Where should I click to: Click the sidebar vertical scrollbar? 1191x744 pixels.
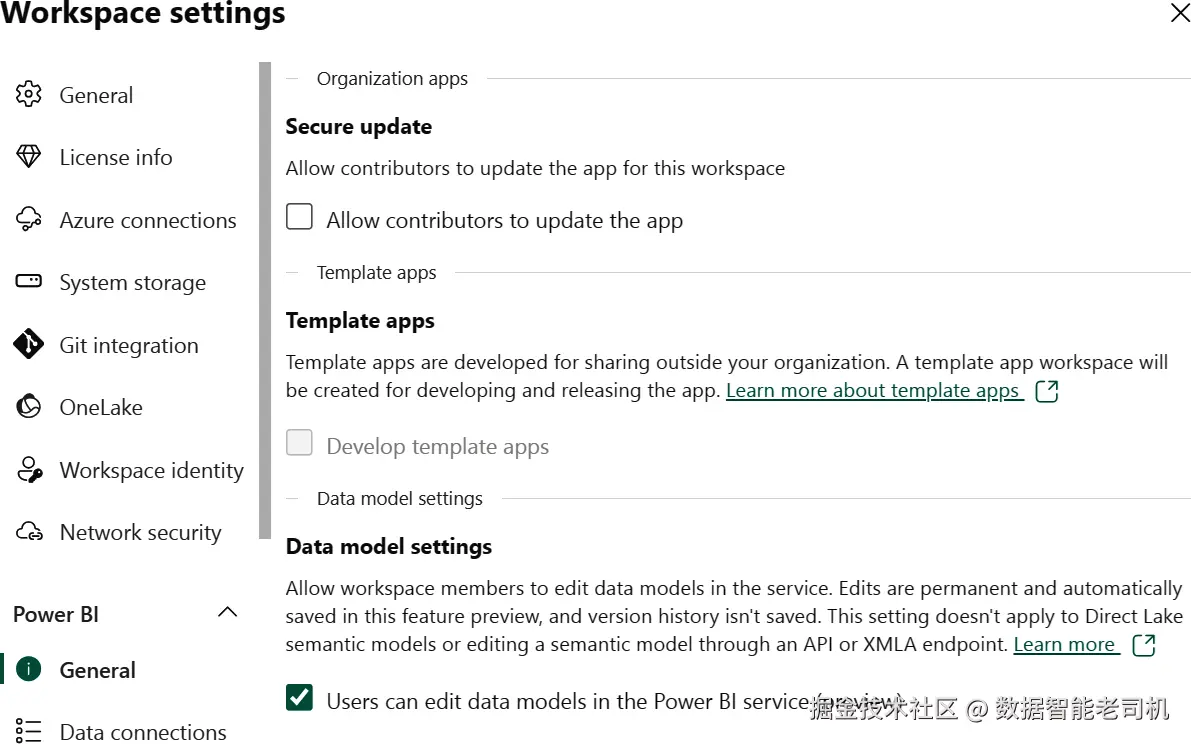coord(265,300)
